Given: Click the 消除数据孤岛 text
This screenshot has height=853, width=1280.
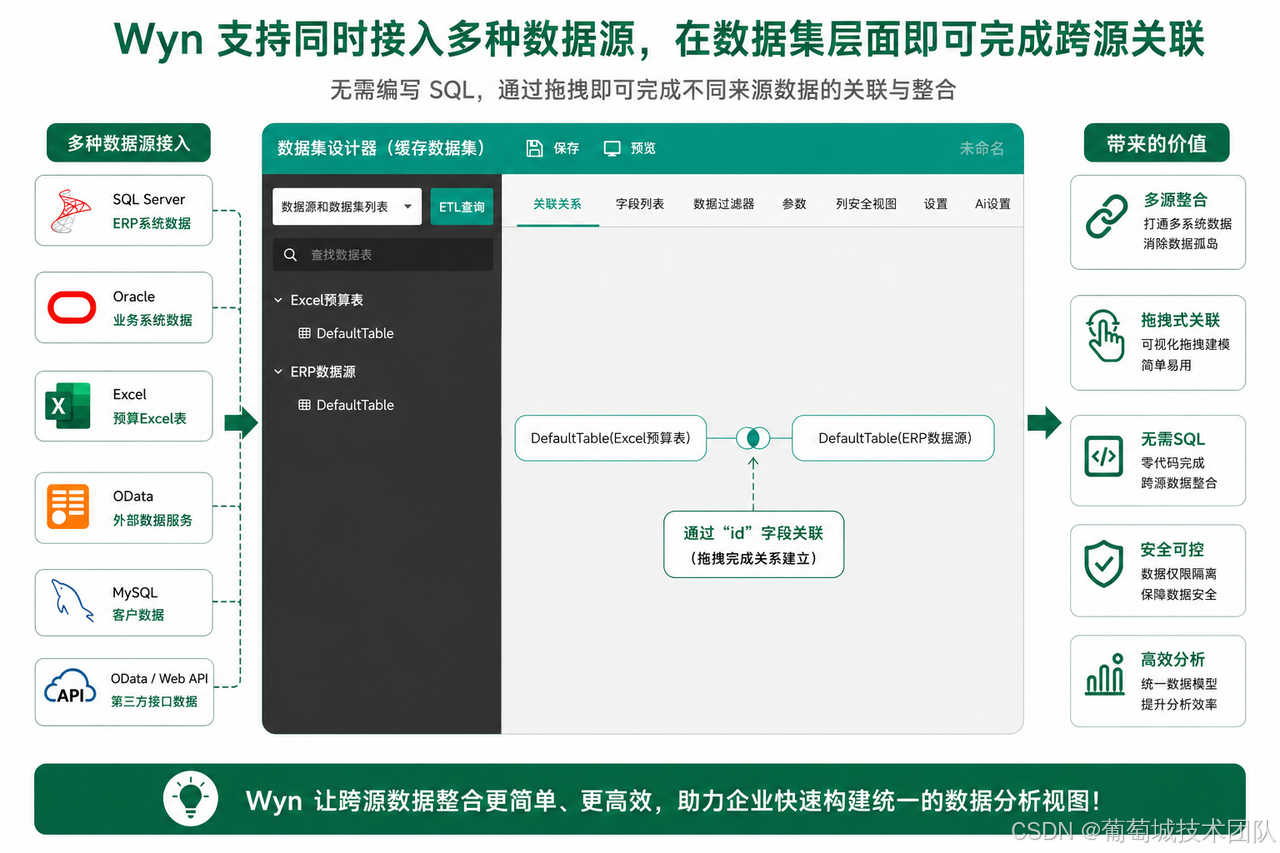Looking at the screenshot, I should coord(1180,244).
